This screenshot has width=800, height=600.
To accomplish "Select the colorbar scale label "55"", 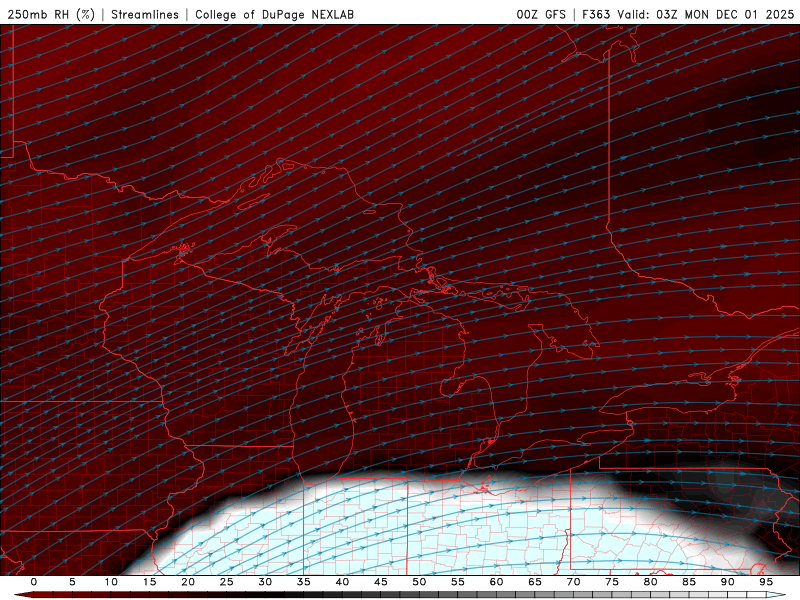I will (458, 582).
